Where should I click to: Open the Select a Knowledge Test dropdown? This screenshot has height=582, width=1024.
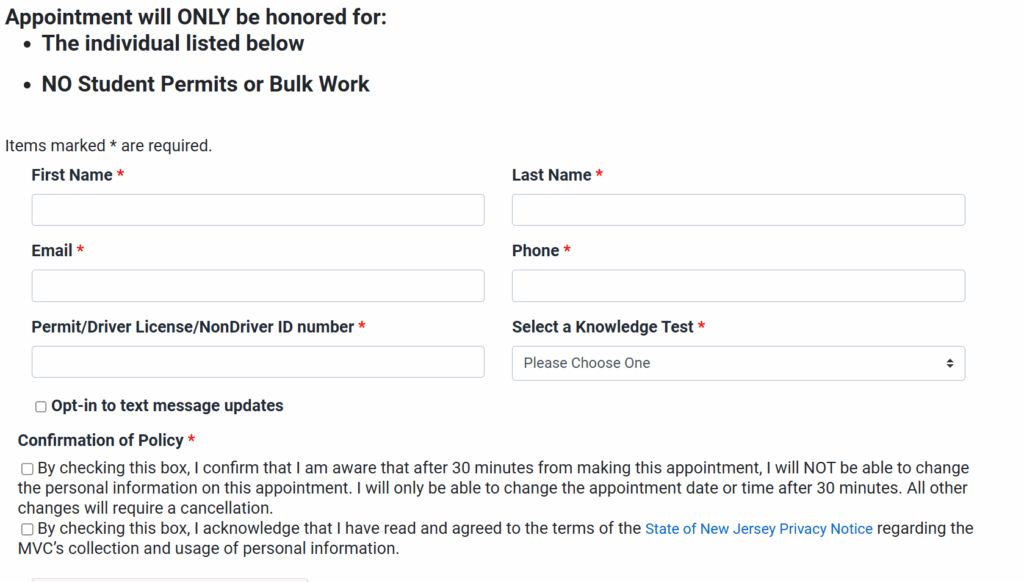click(738, 363)
